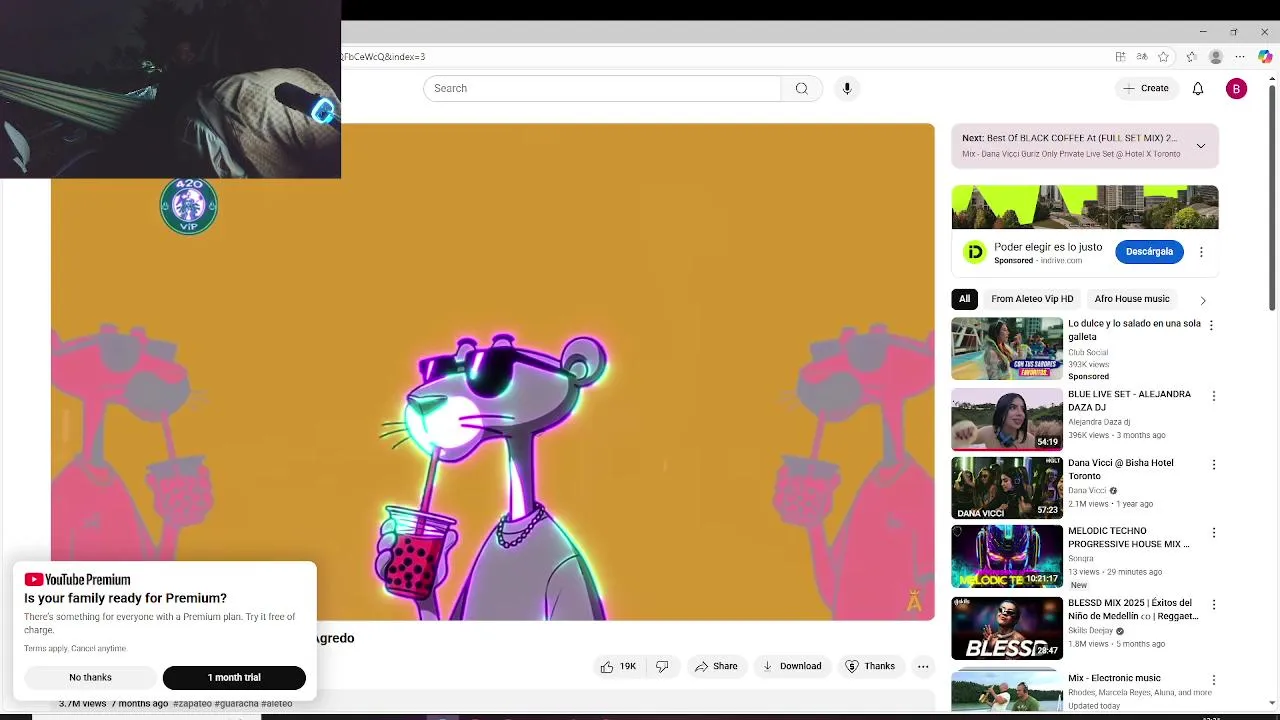Click the Create button
Screen dimensions: 1280x720
(1145, 88)
